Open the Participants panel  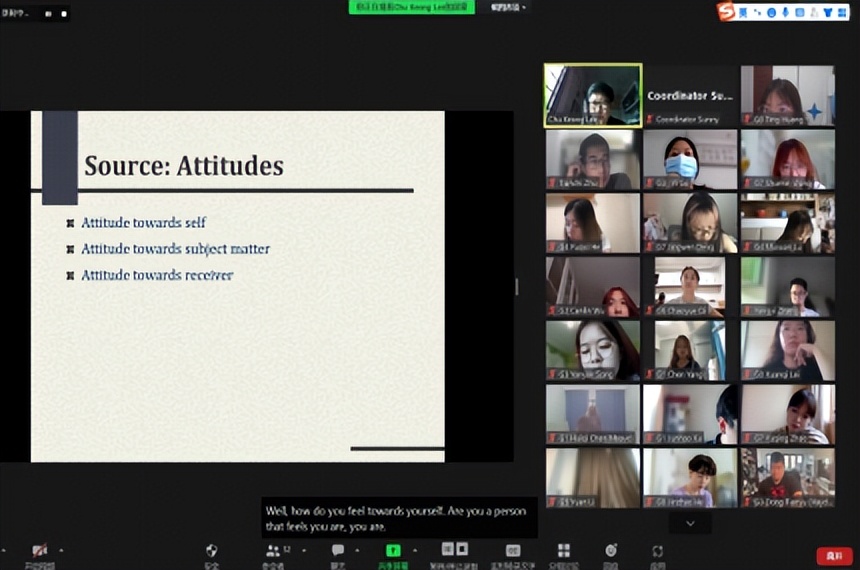[x=273, y=551]
